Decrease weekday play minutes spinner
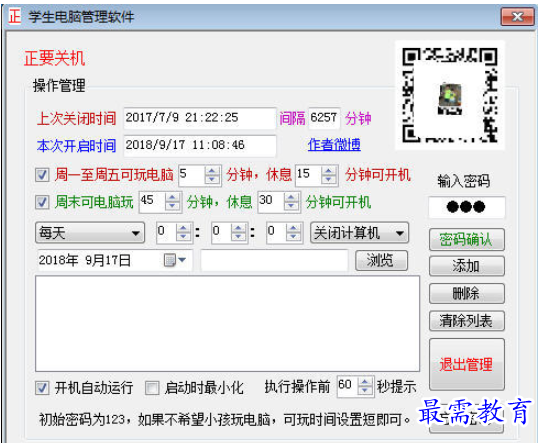Screen dimensions: 540x443 pos(212,179)
